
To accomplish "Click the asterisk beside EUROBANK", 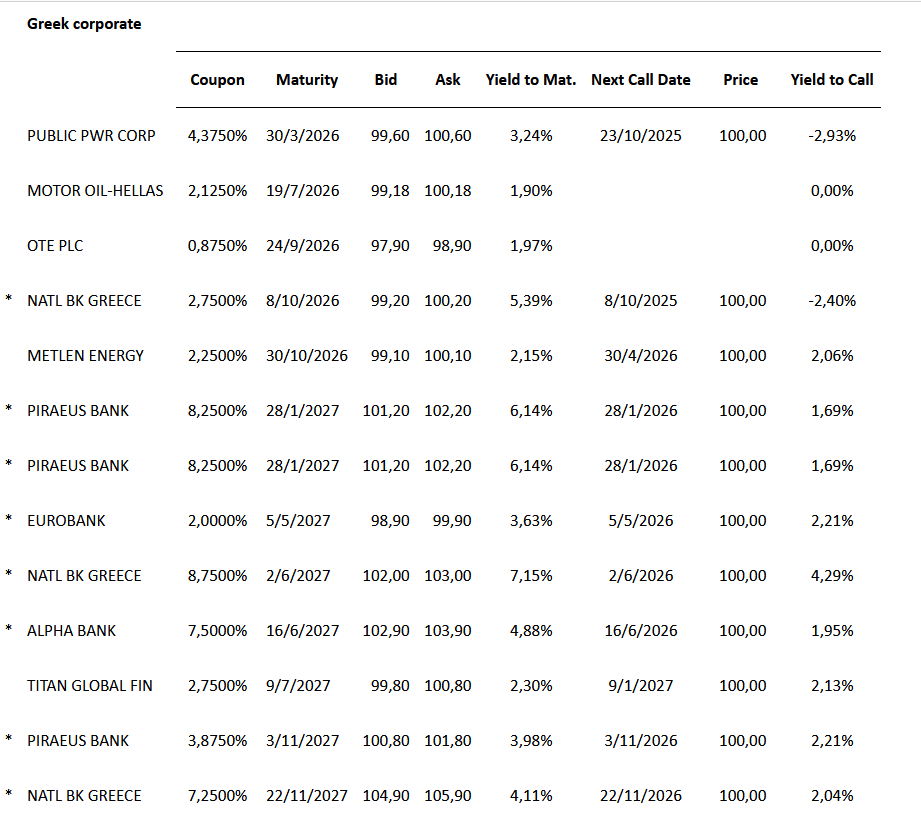I will 9,520.
